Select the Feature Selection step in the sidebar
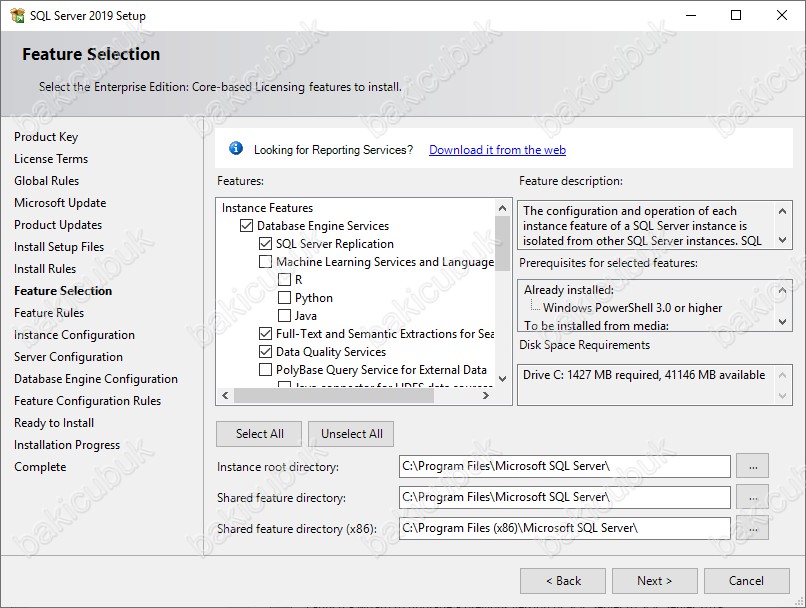Screen dimensions: 806x608 click(63, 291)
